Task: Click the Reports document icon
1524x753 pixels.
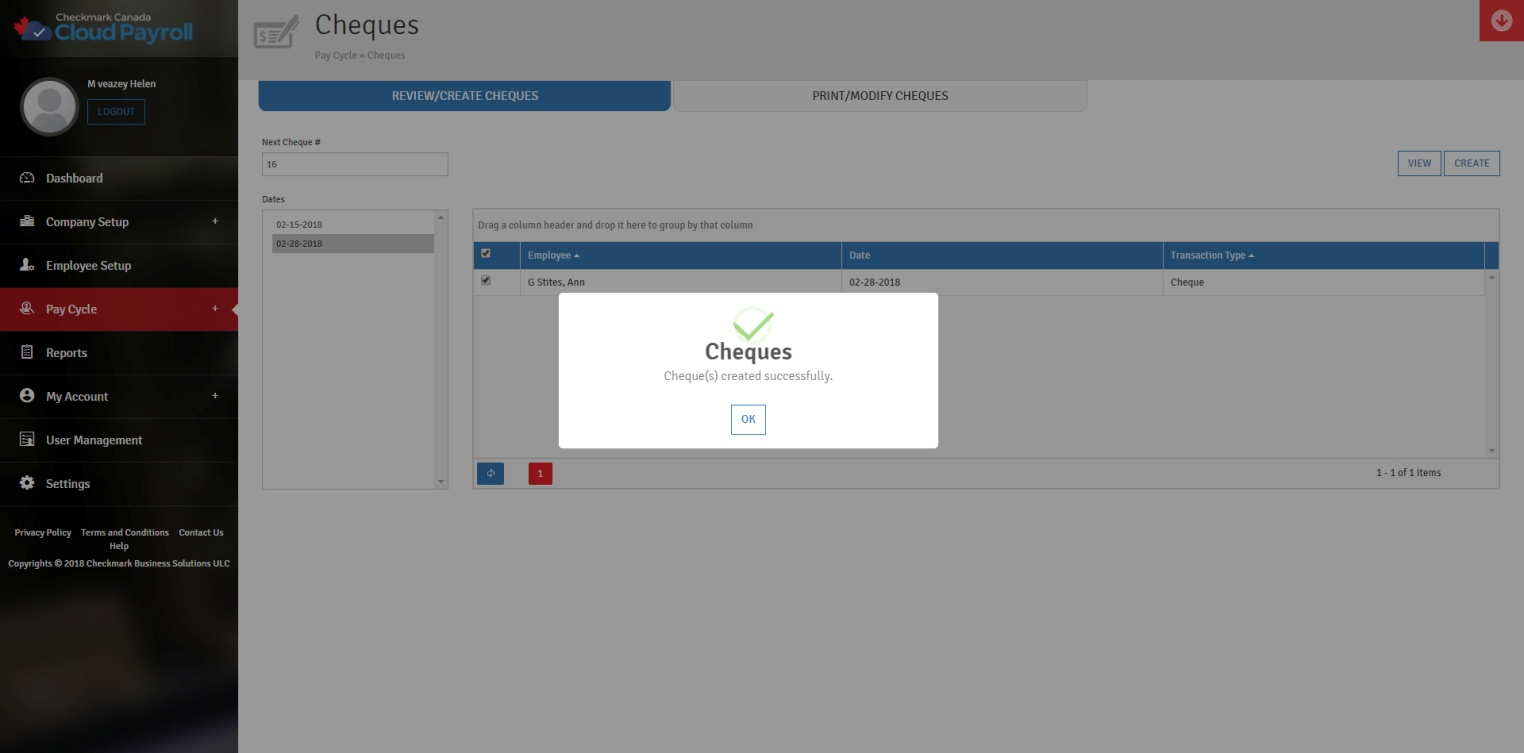Action: (27, 353)
